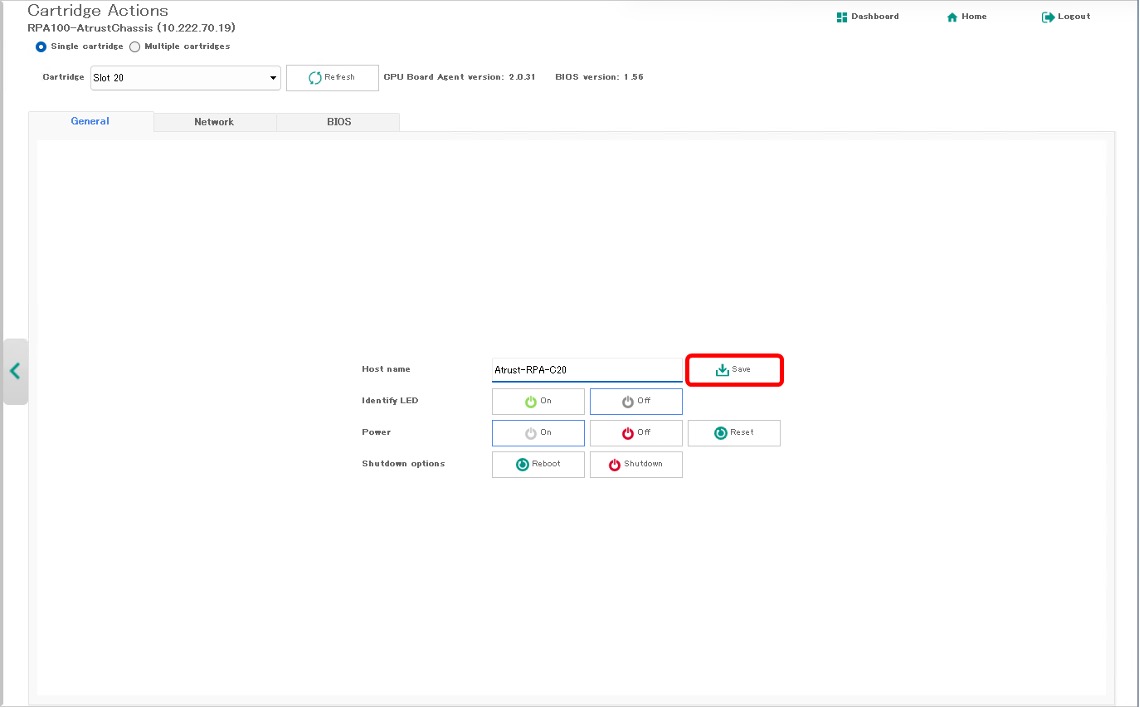The width and height of the screenshot is (1140, 708).
Task: Go to Home via house icon
Action: [952, 17]
